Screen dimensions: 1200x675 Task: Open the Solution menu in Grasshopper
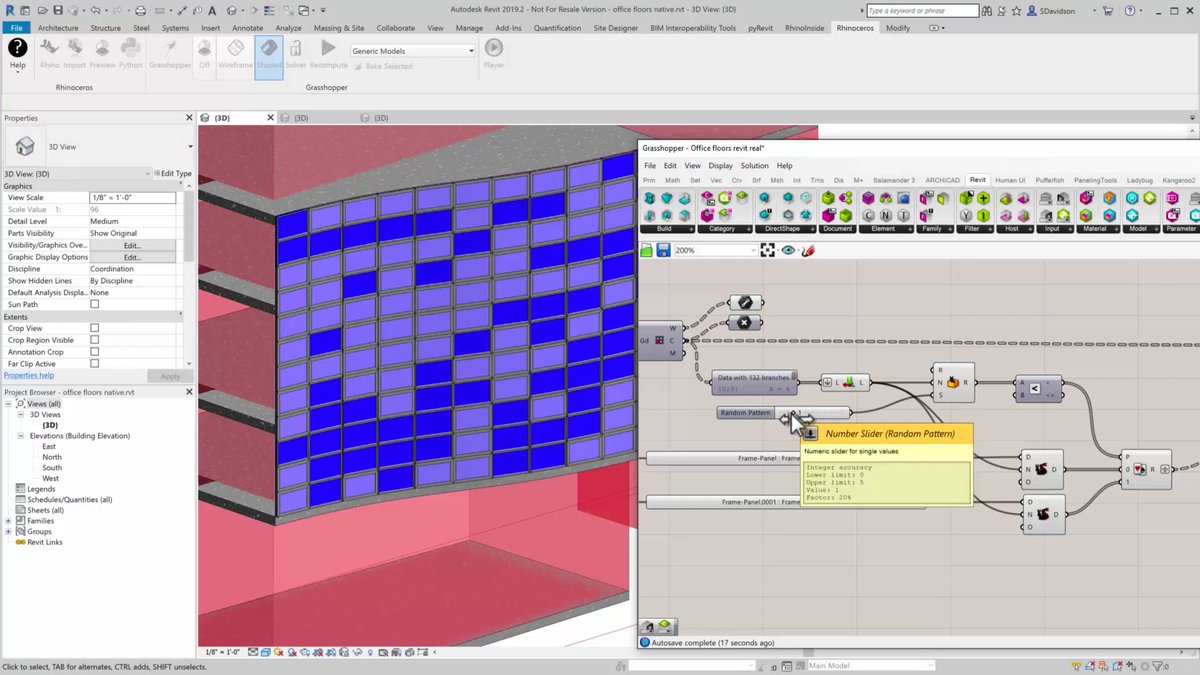coord(754,166)
